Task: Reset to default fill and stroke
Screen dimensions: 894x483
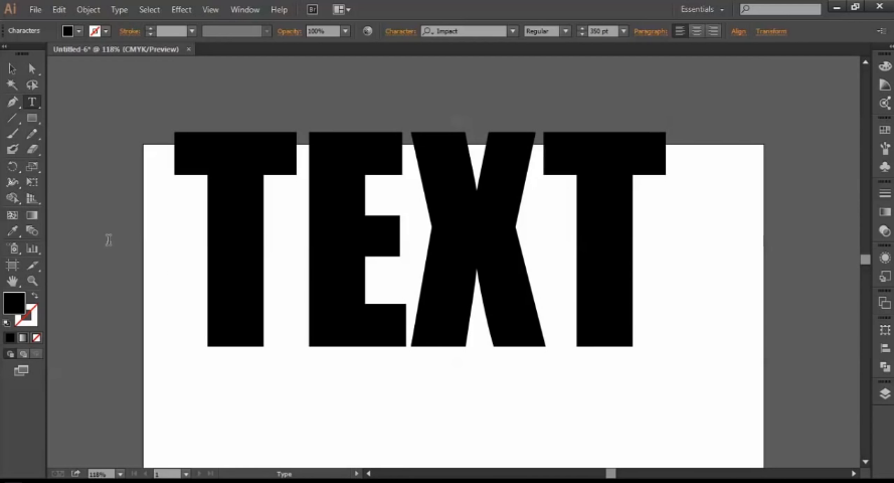Action: click(7, 323)
